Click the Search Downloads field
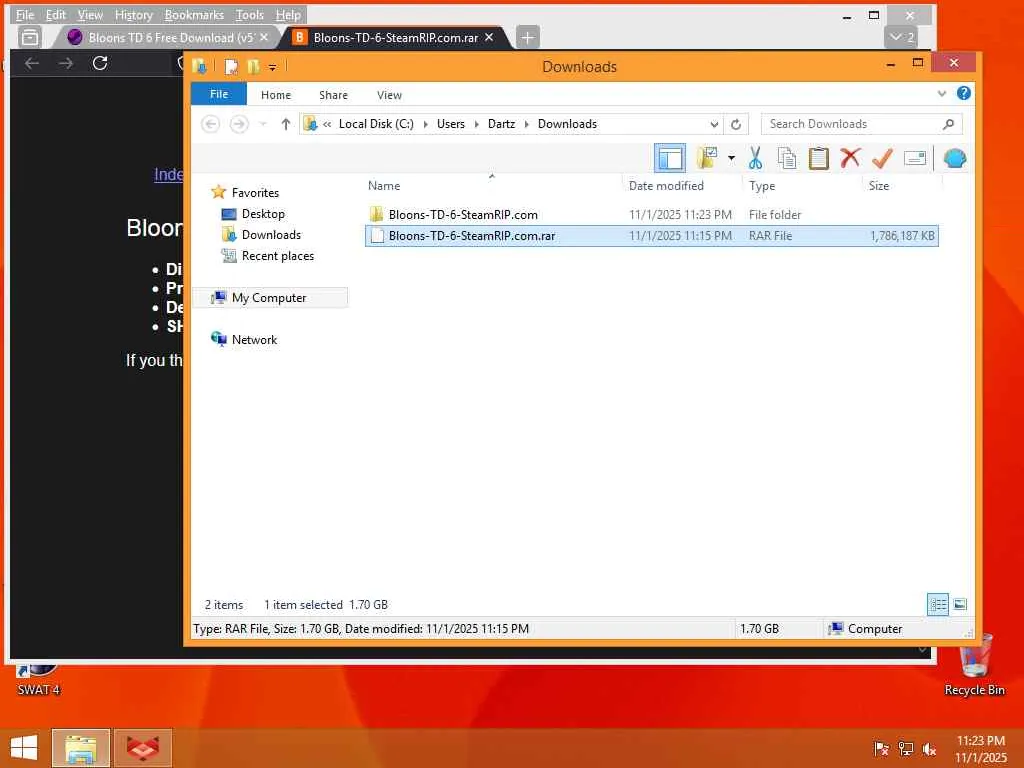 (x=861, y=124)
